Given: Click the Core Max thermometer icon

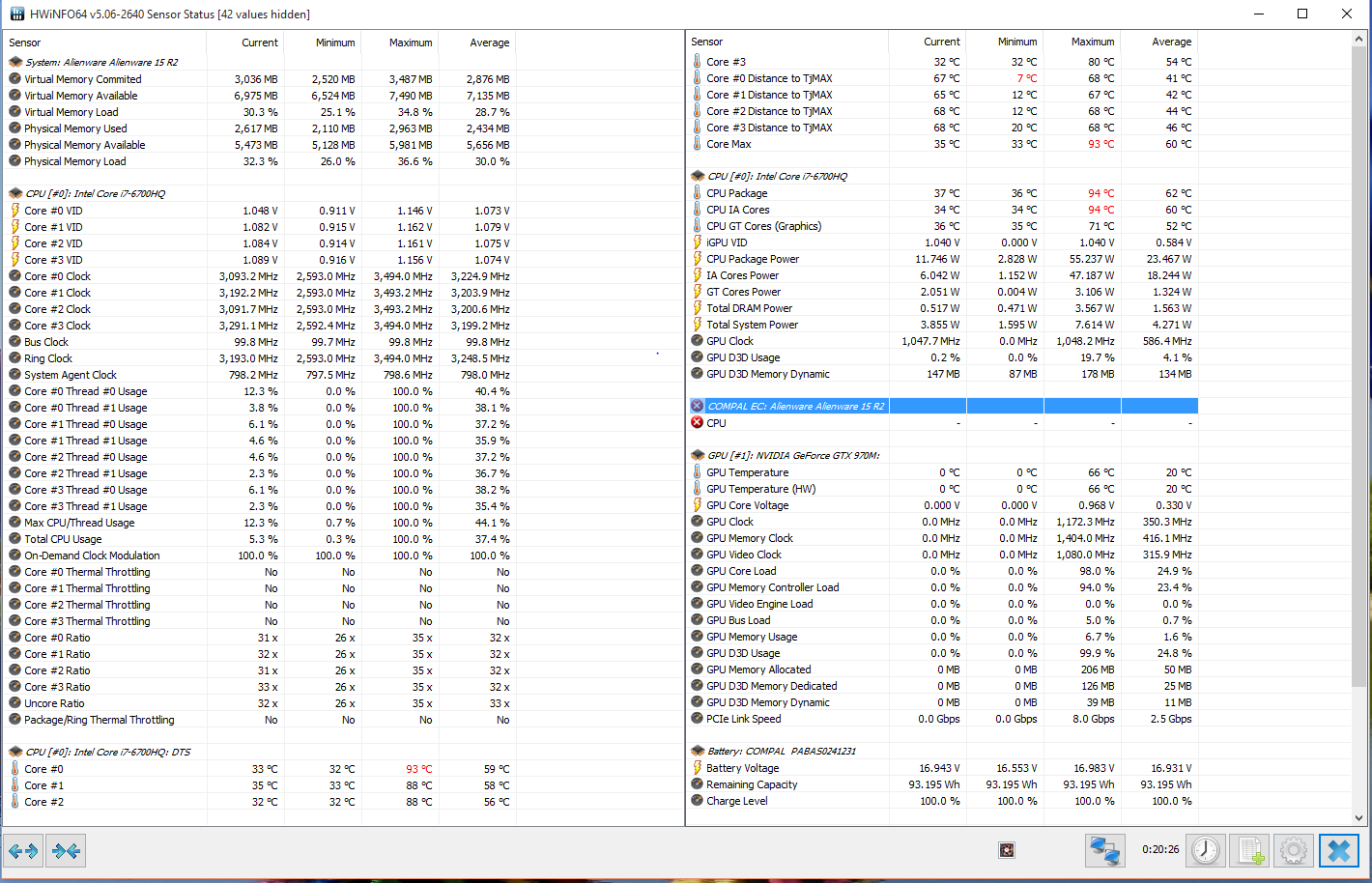Looking at the screenshot, I should tap(698, 144).
